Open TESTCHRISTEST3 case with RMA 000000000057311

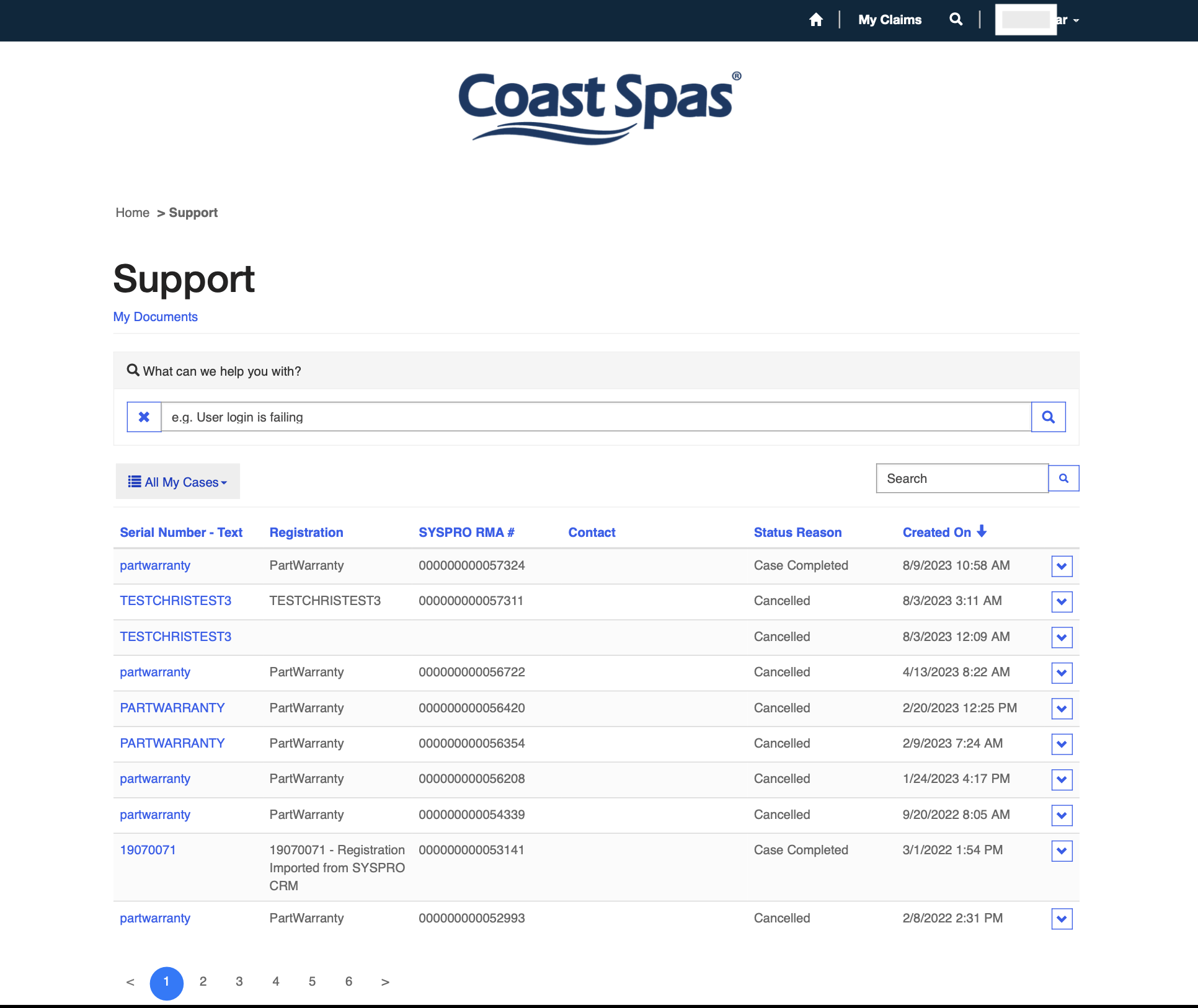pos(175,601)
